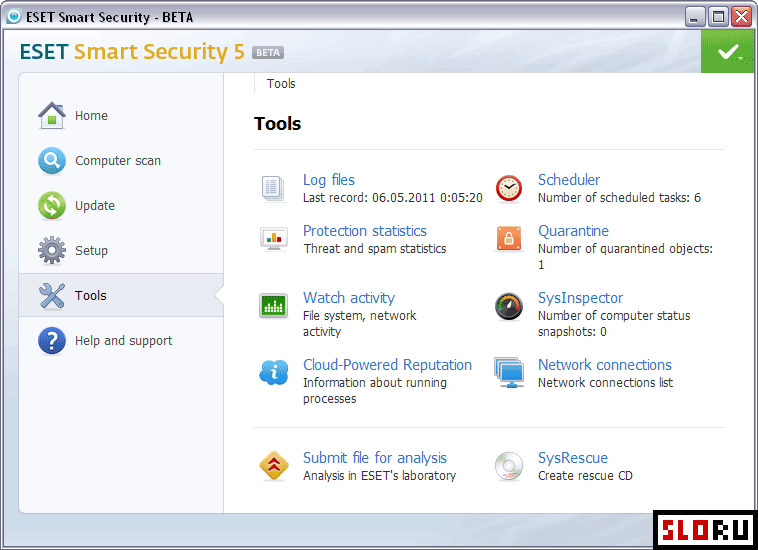The height and width of the screenshot is (550, 758).
Task: Click the green Update arrows icon
Action: 52,205
